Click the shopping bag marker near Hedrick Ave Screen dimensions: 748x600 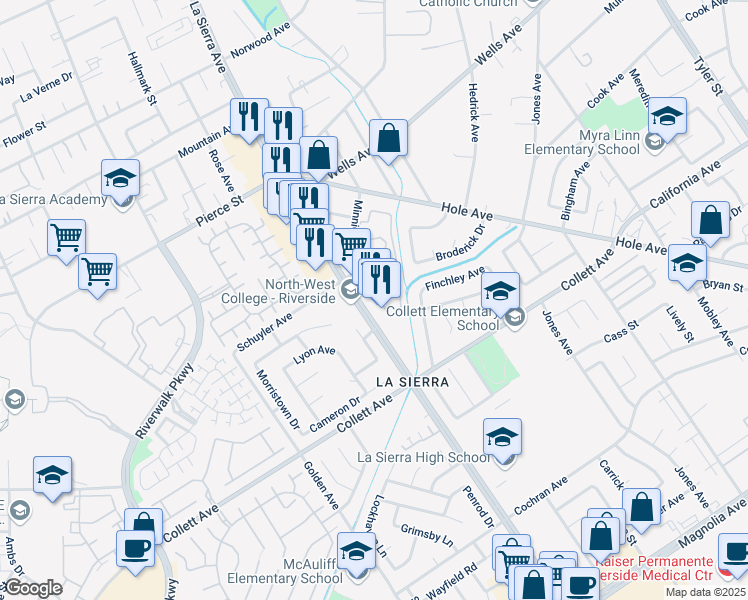point(388,138)
